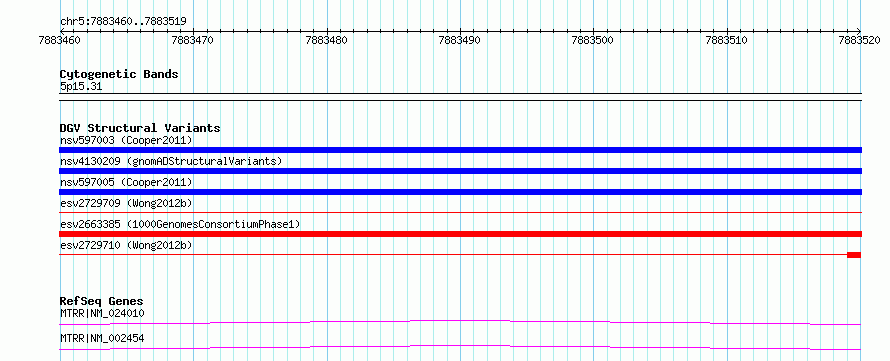Screen dimensions: 890x361
Task: Open variant esv2729709 (Wong2012b) label
Action: click(x=126, y=203)
